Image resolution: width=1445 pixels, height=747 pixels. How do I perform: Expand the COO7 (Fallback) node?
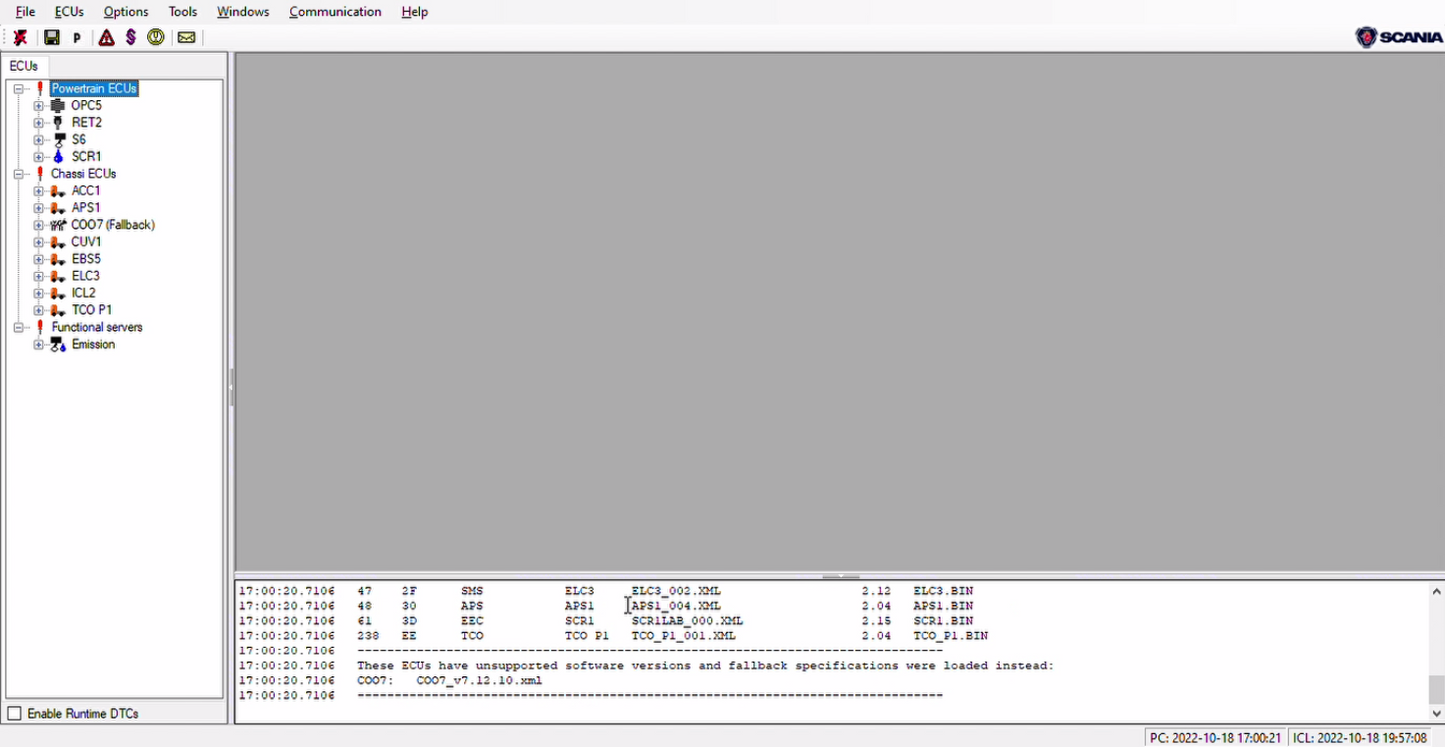(38, 225)
